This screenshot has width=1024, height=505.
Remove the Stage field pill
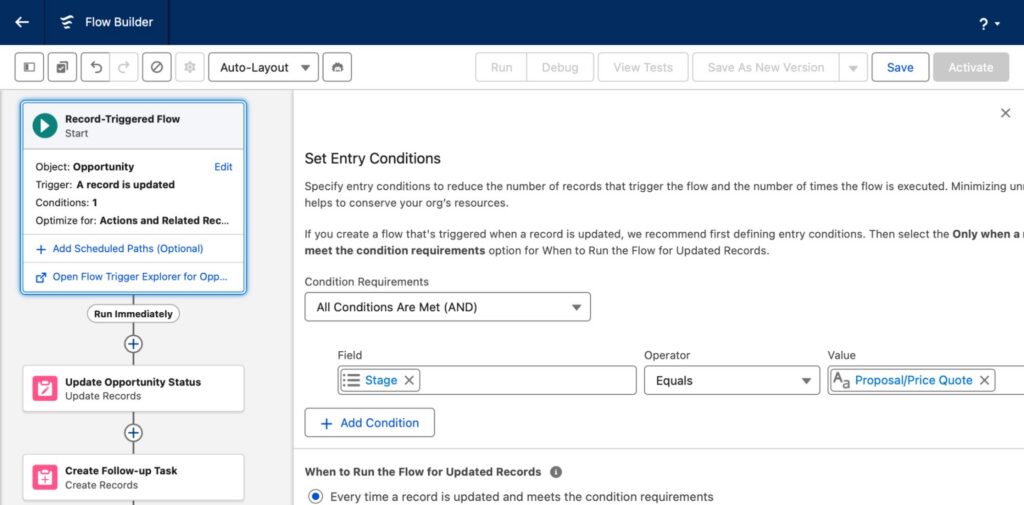[x=410, y=380]
